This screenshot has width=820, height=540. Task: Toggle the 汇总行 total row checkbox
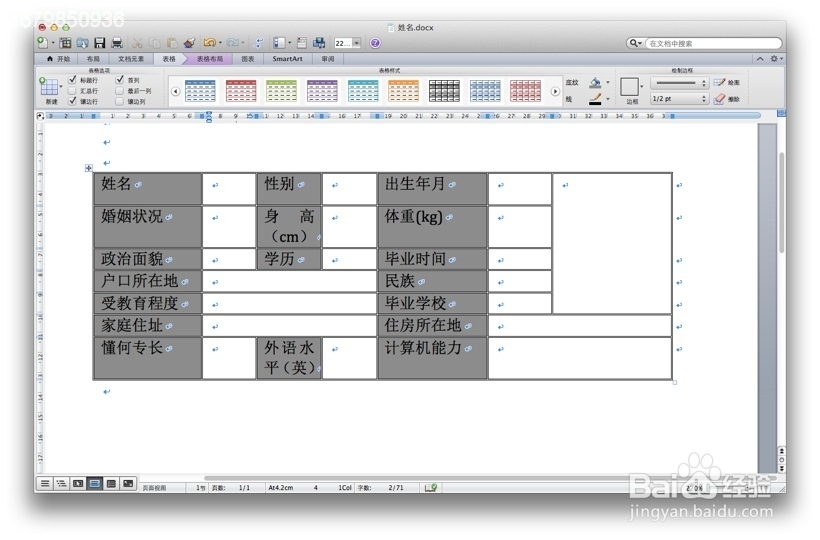click(x=72, y=91)
